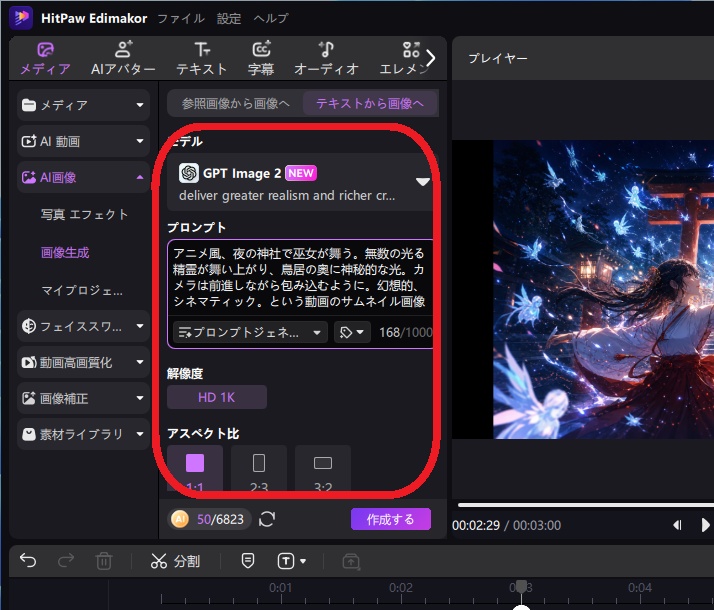Switch to テキストから画像へ tab
Viewport: 714px width, 610px height.
pyautogui.click(x=370, y=103)
